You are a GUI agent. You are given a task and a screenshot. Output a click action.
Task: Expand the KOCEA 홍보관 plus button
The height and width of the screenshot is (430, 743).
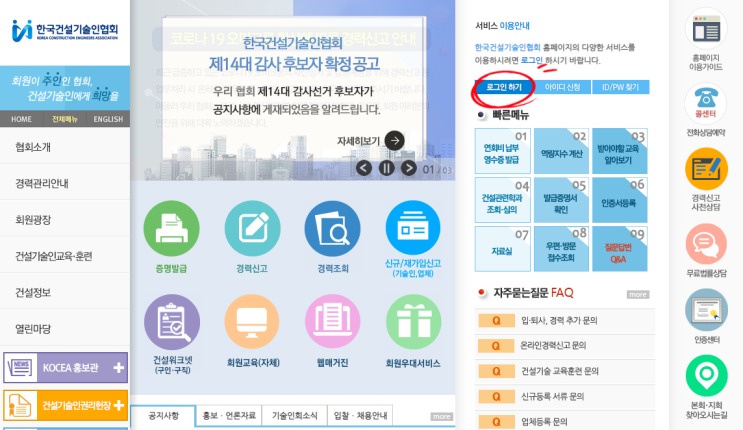coord(119,367)
